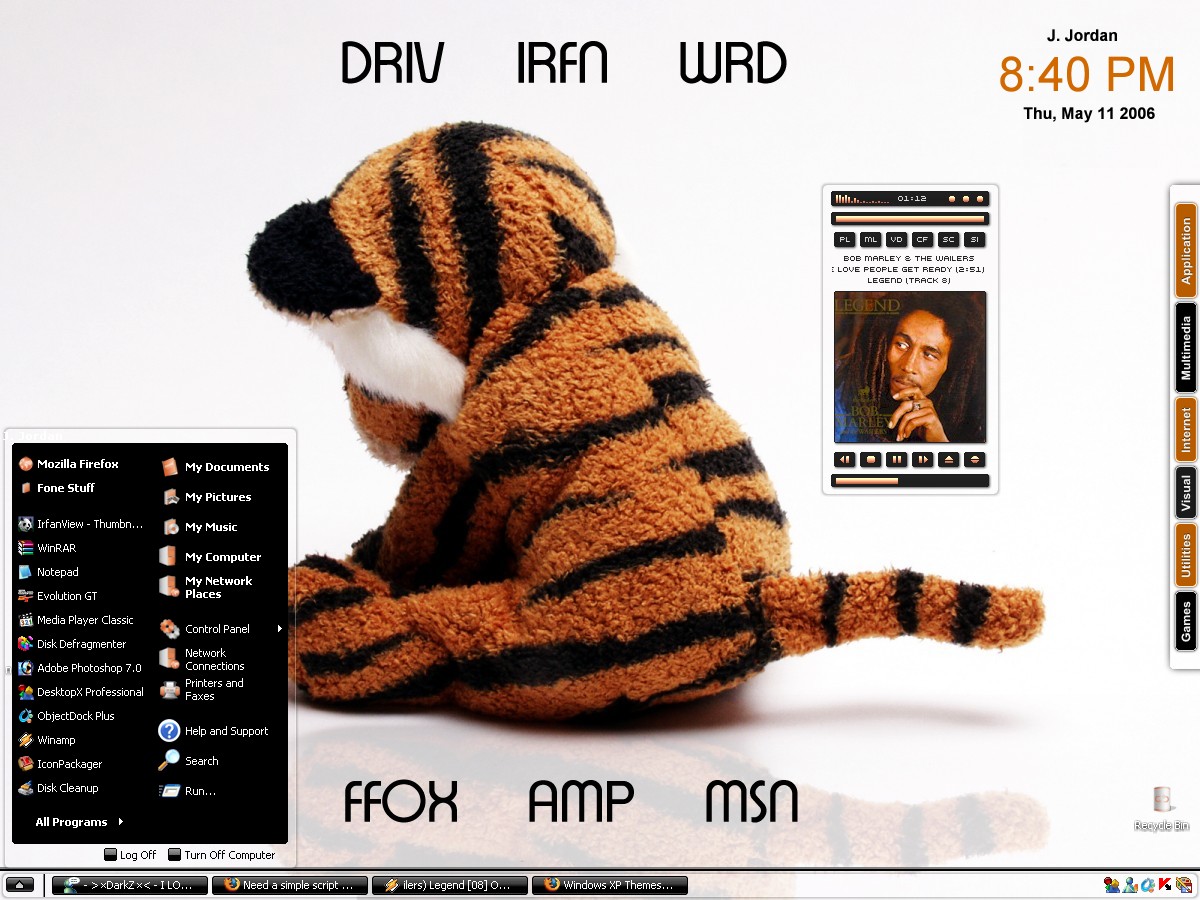The image size is (1200, 900).
Task: Switch to the Visual tab
Action: (1186, 493)
